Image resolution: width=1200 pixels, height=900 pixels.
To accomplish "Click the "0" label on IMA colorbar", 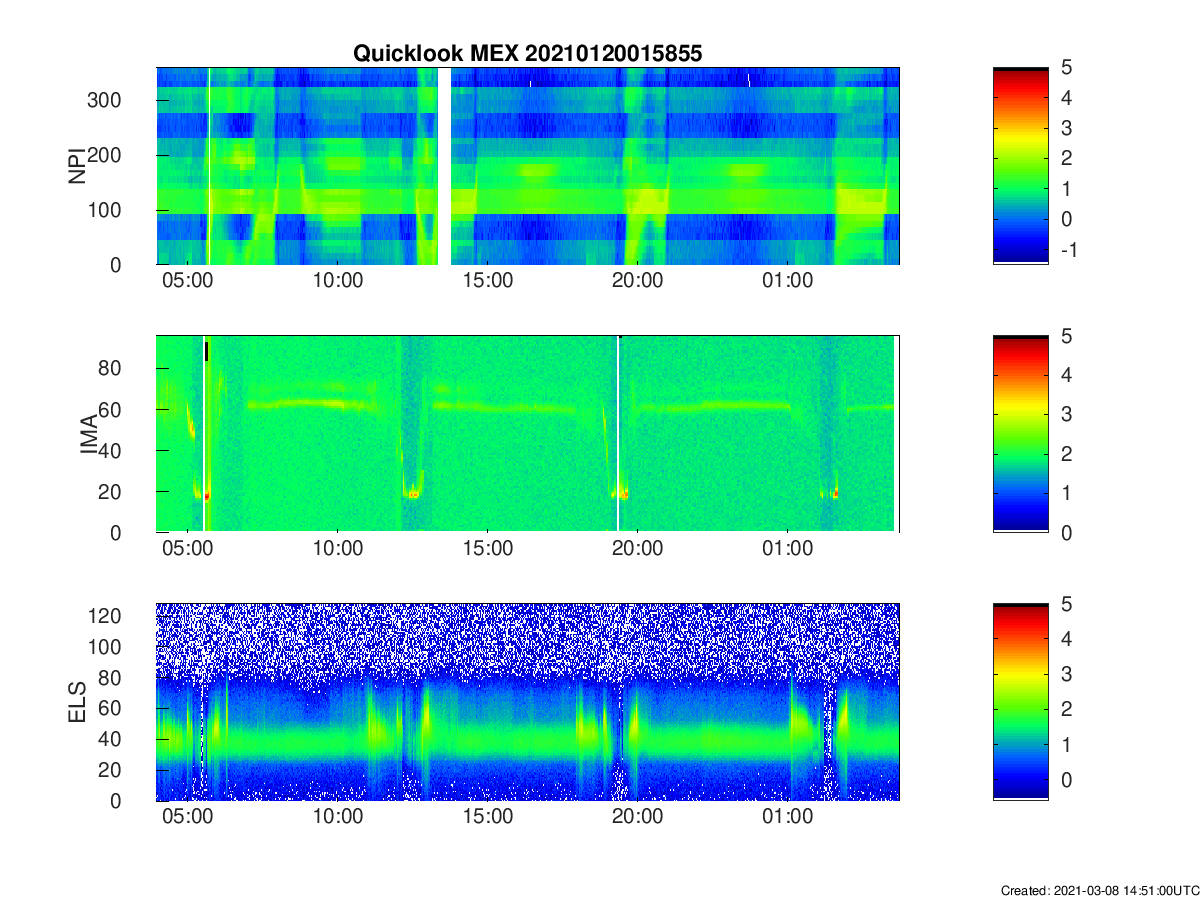I will click(x=1065, y=532).
